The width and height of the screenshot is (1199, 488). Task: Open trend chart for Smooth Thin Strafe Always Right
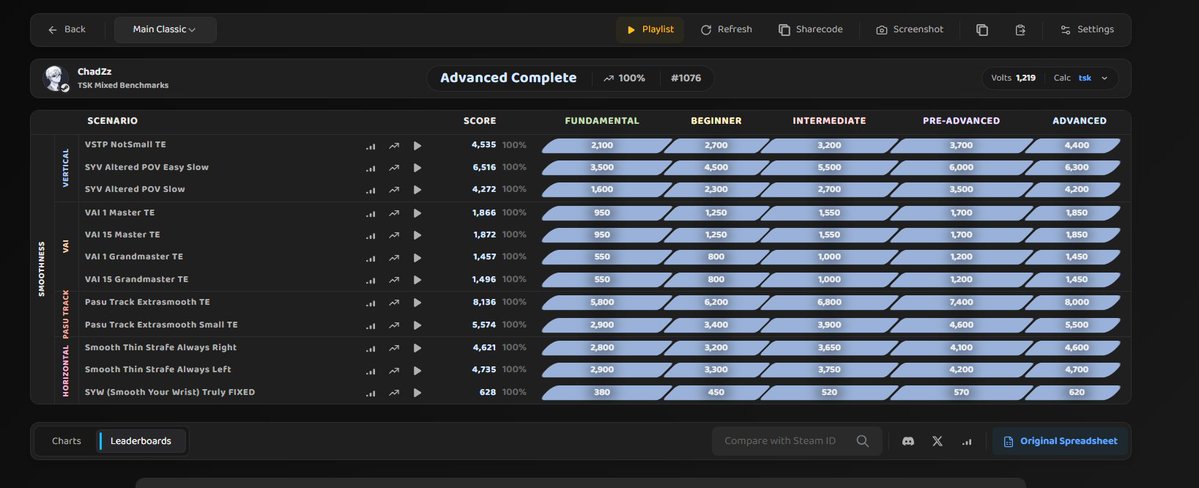pos(394,348)
